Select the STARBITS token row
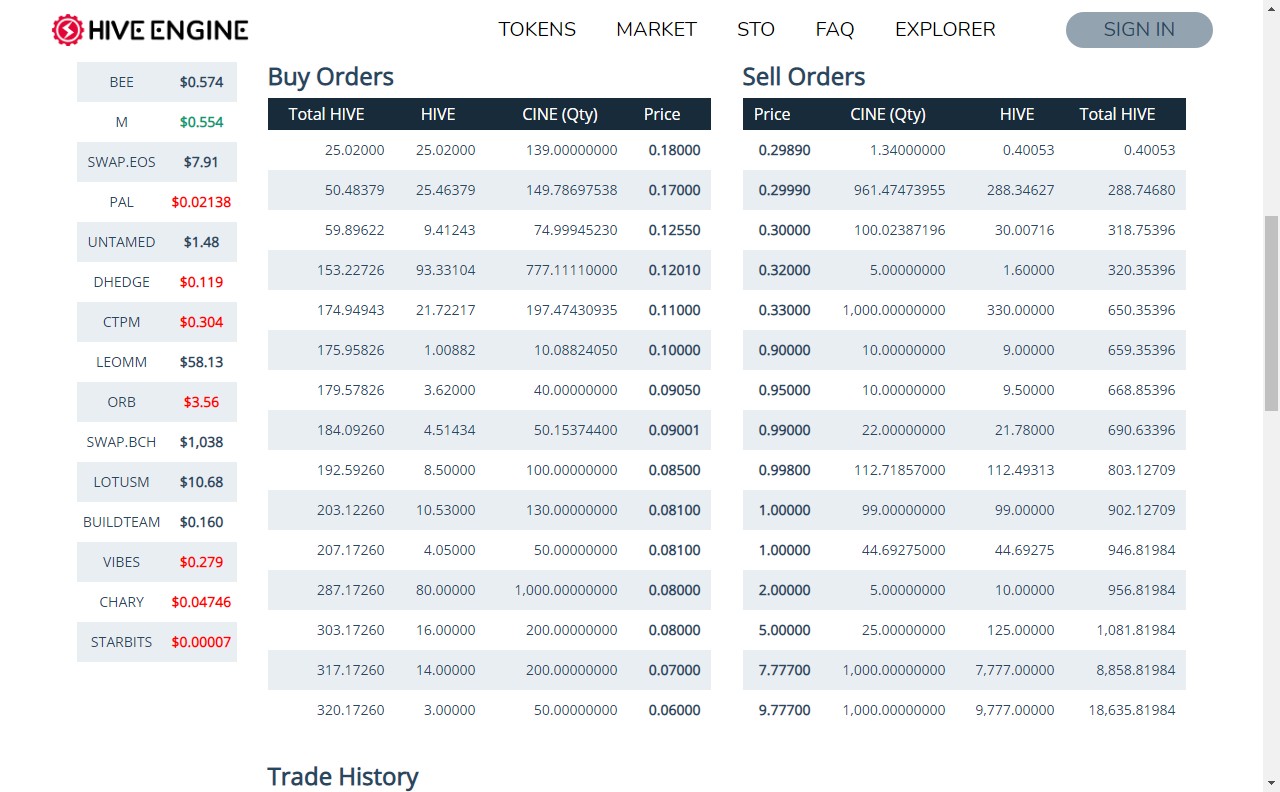This screenshot has width=1280, height=792. point(157,642)
